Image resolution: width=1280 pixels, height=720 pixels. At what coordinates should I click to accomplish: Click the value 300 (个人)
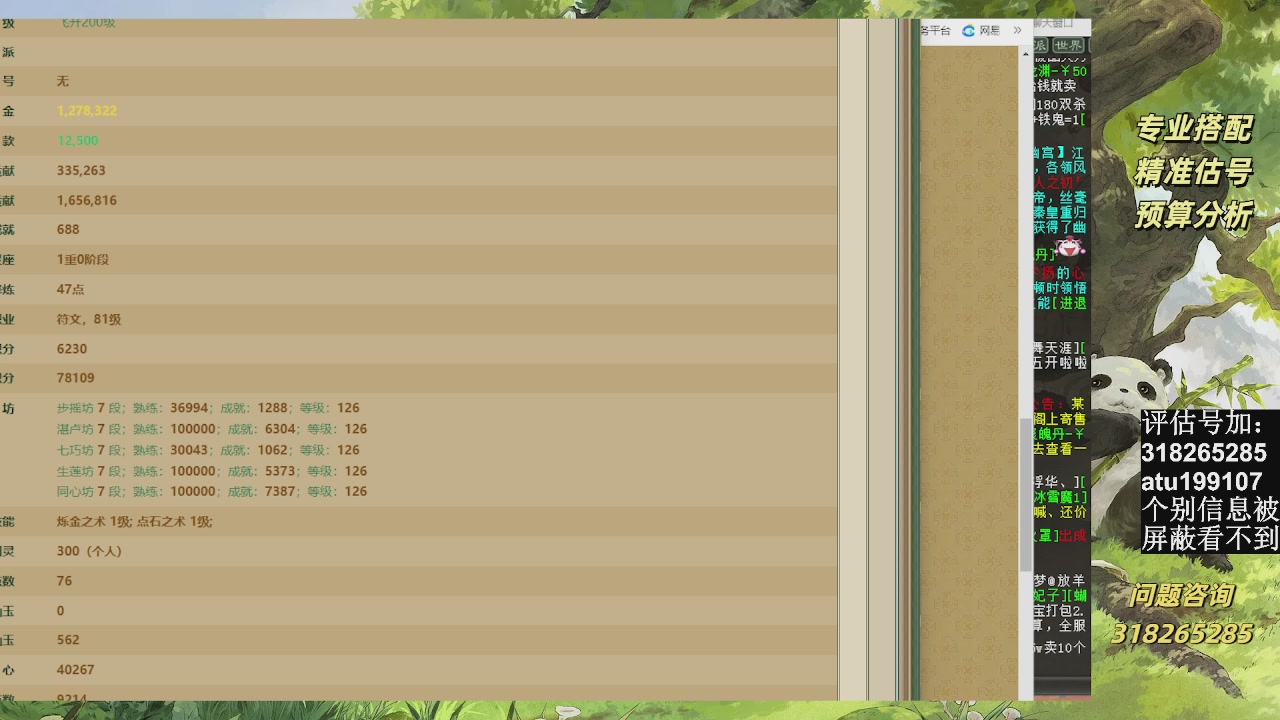(x=89, y=551)
